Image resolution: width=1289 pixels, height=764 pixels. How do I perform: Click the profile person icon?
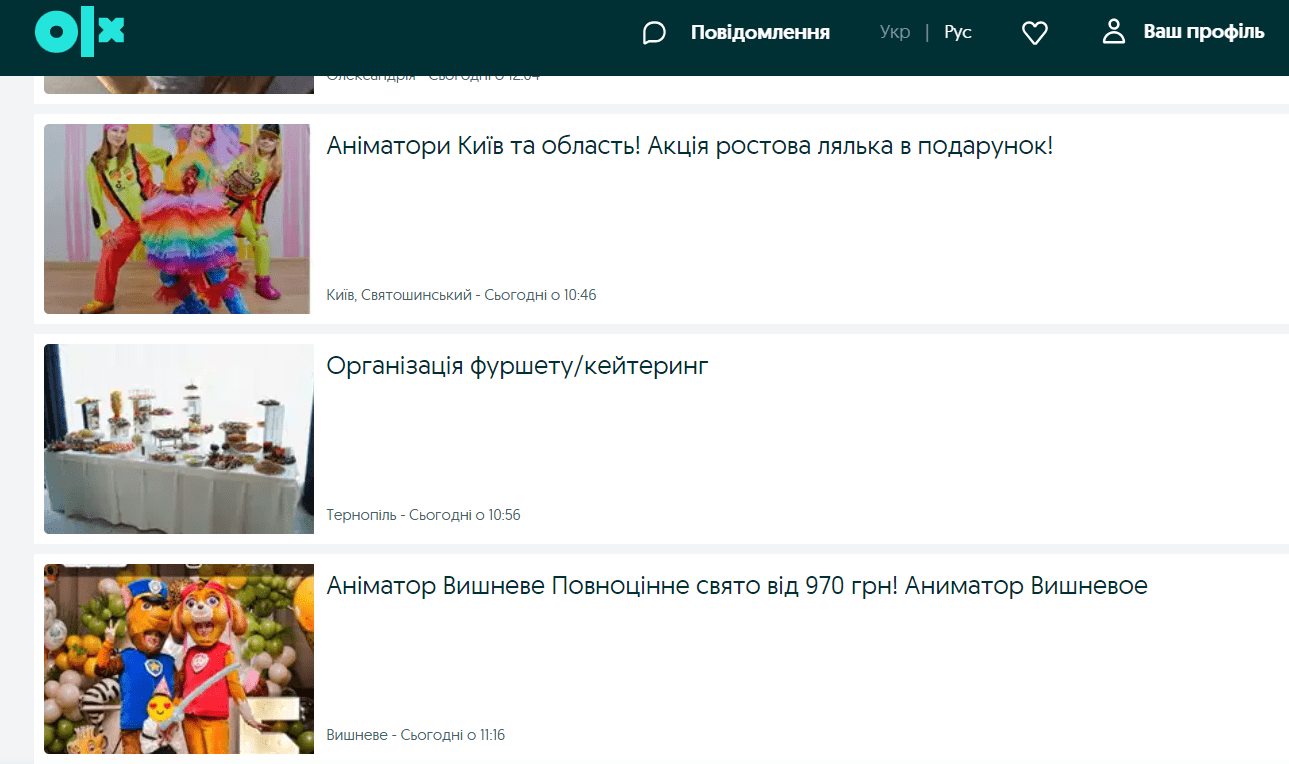1113,31
